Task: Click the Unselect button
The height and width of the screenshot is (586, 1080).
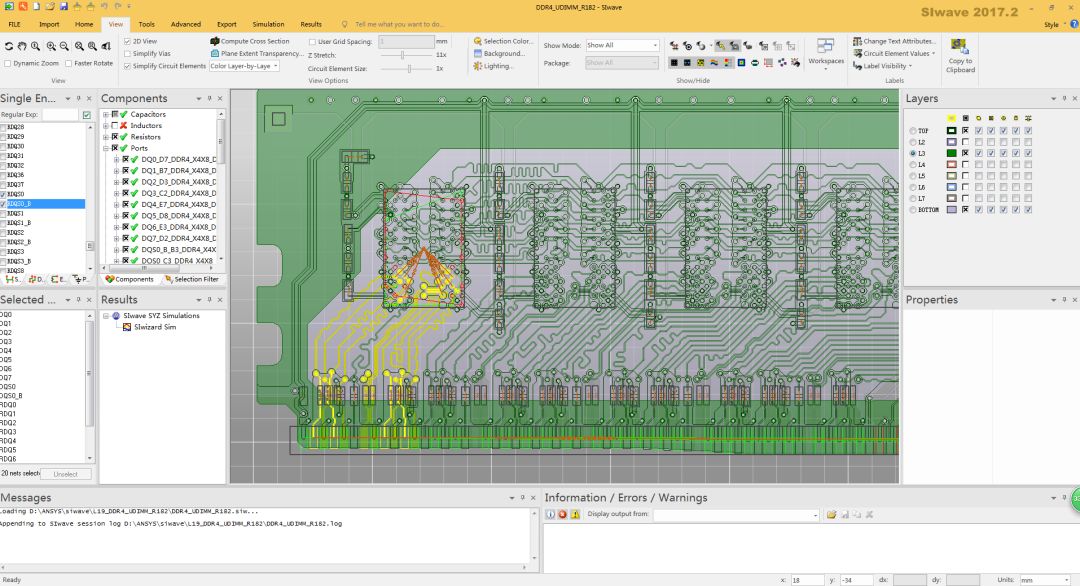Action: pyautogui.click(x=65, y=474)
